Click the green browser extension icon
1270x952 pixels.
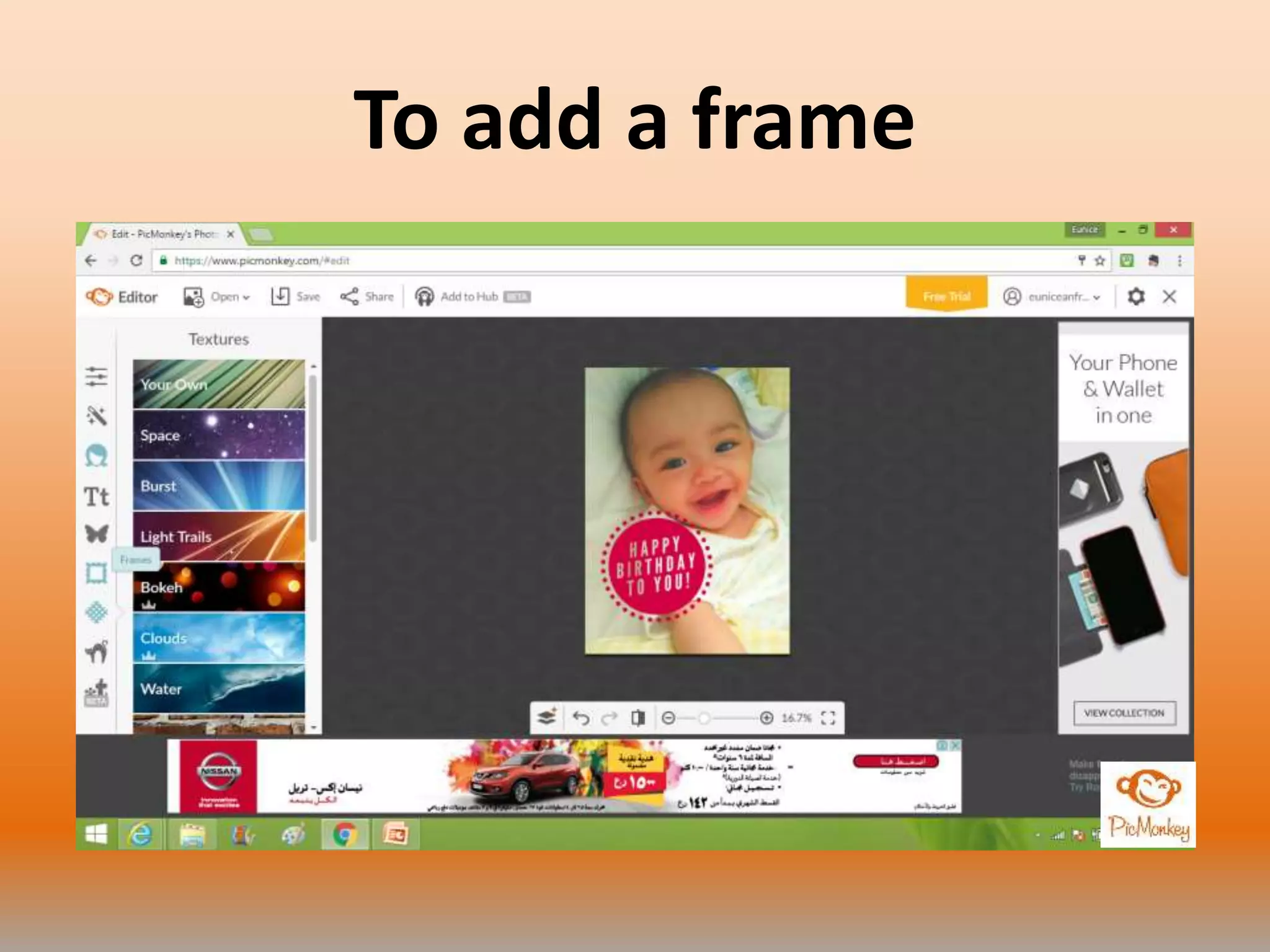(x=1127, y=261)
